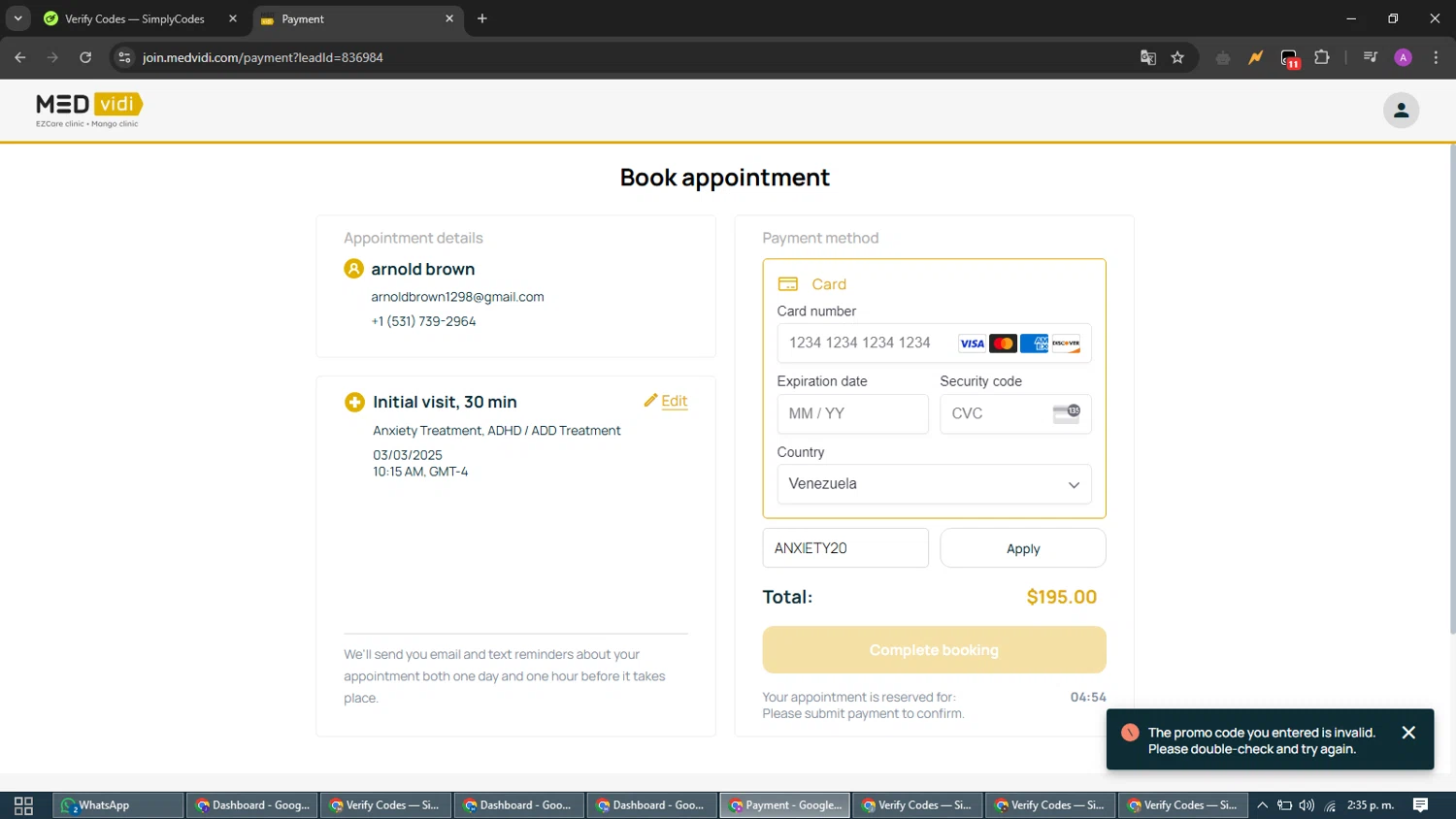Switch to Payment - Google Chrome taskbar window
This screenshot has width=1456, height=819.
point(785,805)
